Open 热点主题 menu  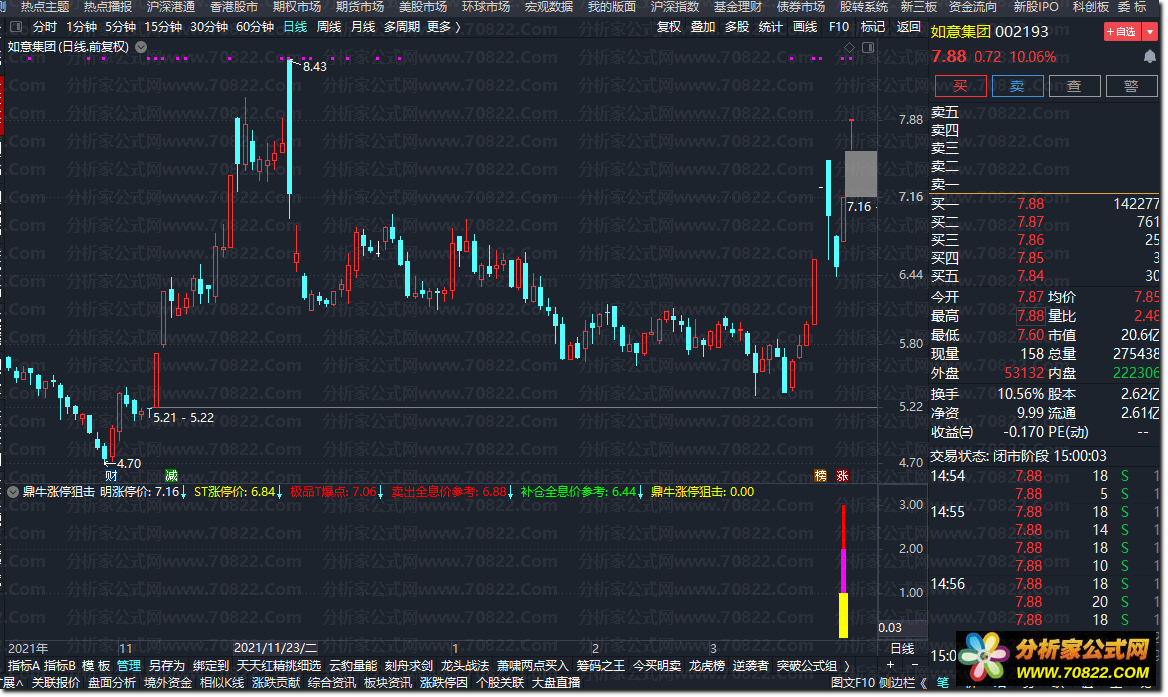click(45, 7)
